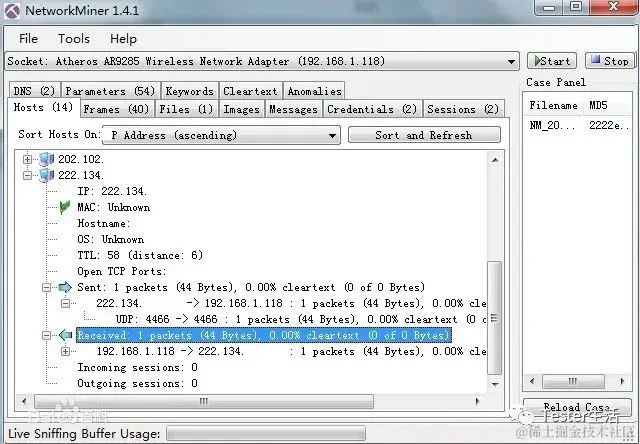This screenshot has height=444, width=640.
Task: Expand the 202.102. host node
Action: [x=27, y=159]
